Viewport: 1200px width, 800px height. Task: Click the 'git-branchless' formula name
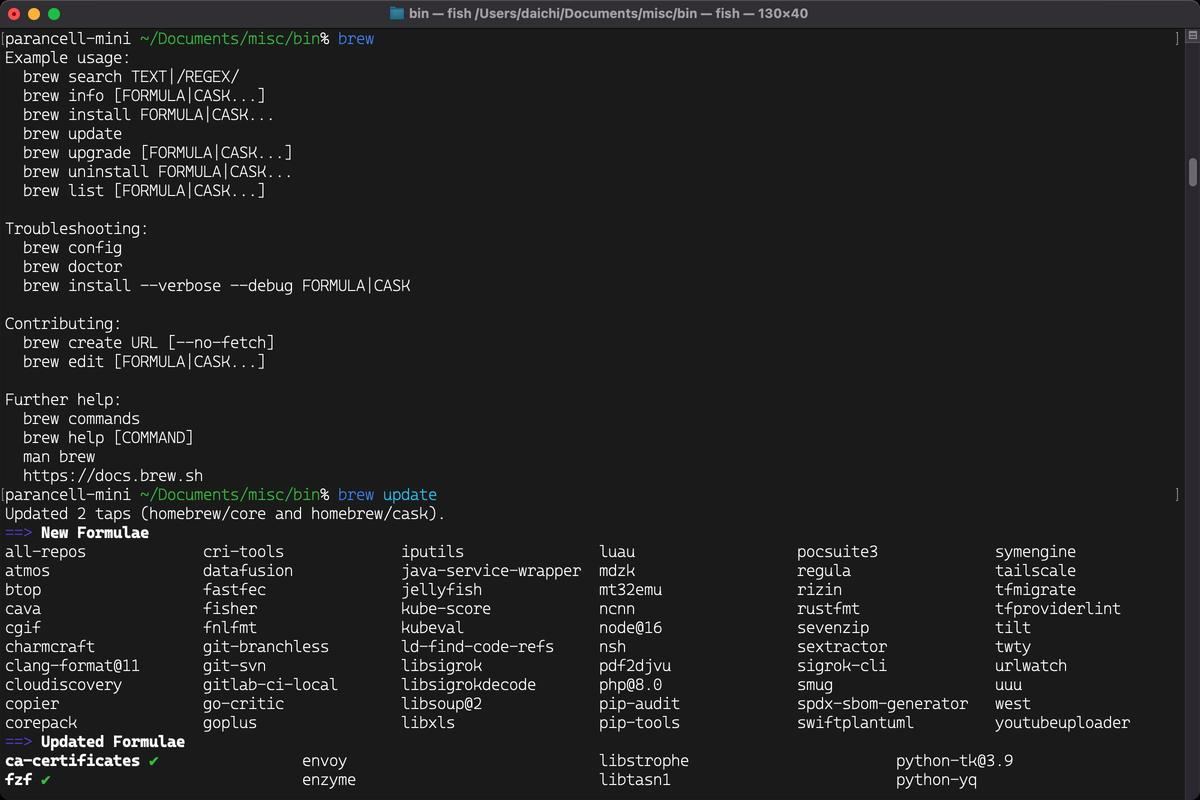(x=266, y=647)
